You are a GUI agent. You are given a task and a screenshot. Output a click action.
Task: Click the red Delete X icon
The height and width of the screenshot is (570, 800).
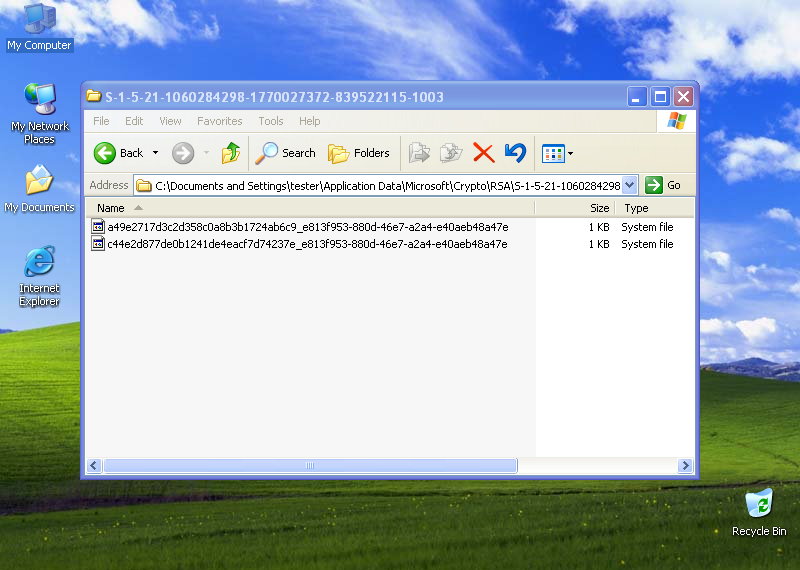484,153
